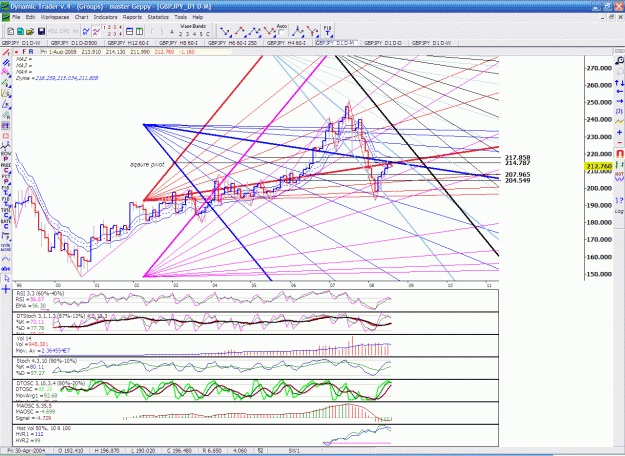The image size is (625, 456).
Task: Click the 'square pivot' chart annotation
Action: click(147, 165)
